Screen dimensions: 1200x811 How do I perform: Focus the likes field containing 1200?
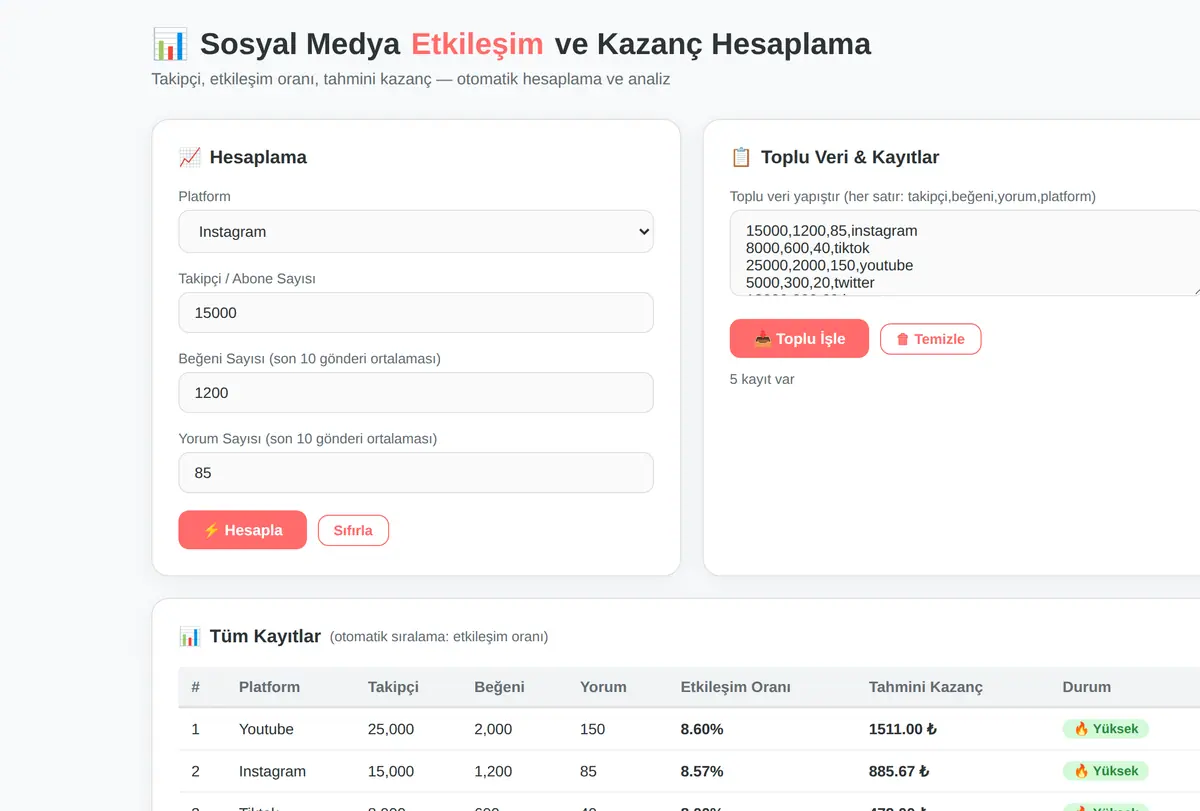tap(416, 392)
